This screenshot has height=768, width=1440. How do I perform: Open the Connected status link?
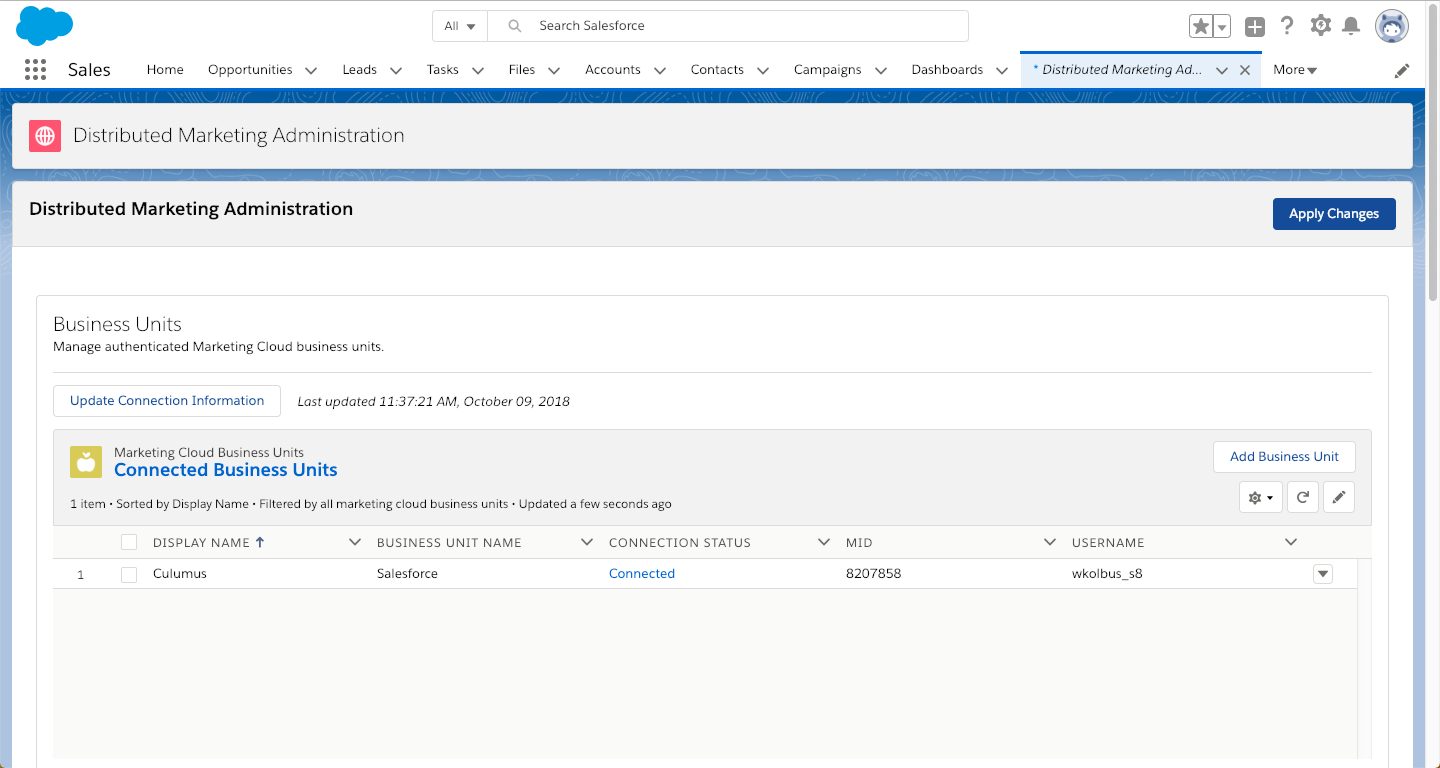tap(642, 574)
